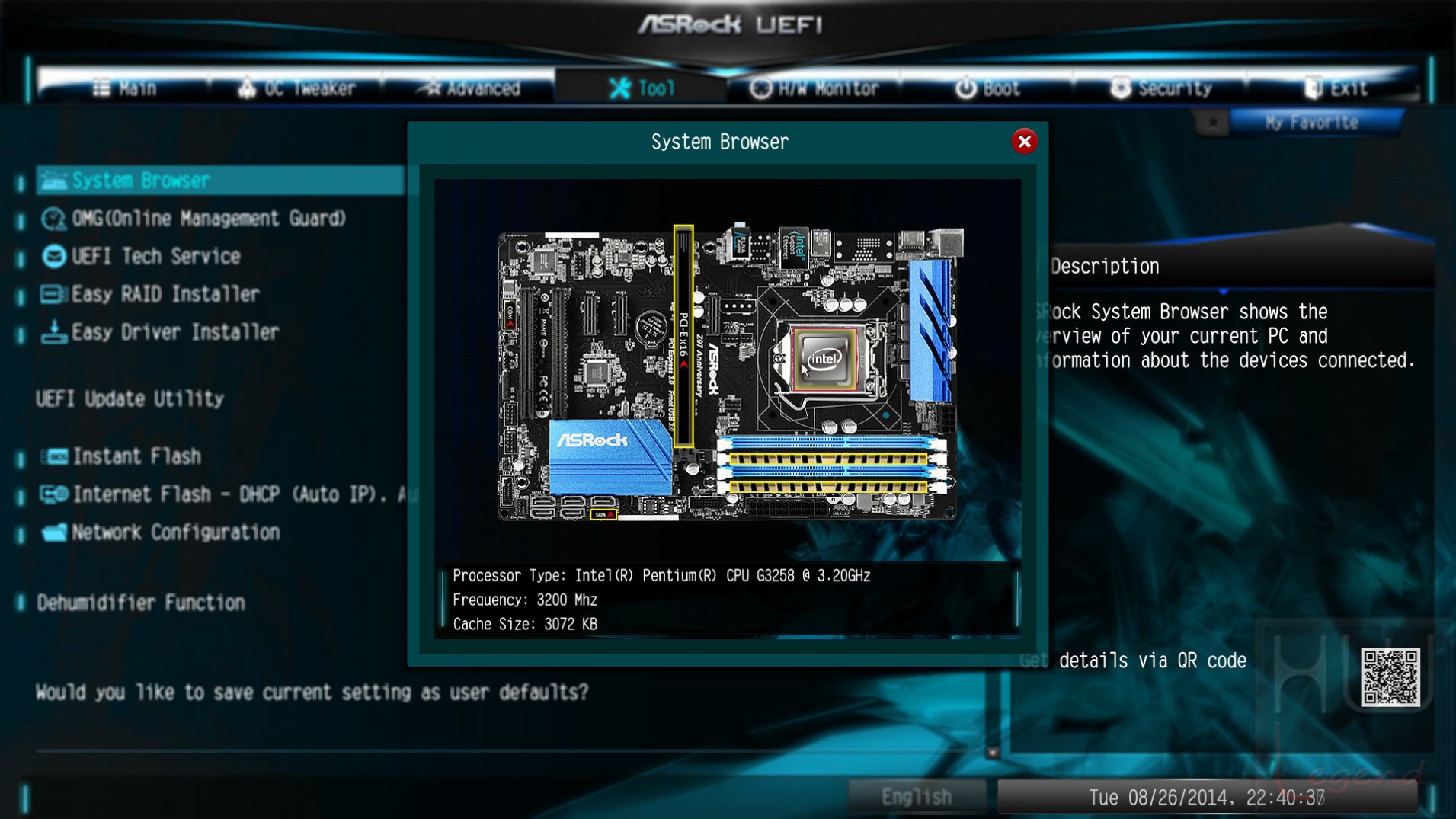The width and height of the screenshot is (1456, 819).
Task: Select the Intel CPU socket on motherboard
Action: [x=825, y=360]
